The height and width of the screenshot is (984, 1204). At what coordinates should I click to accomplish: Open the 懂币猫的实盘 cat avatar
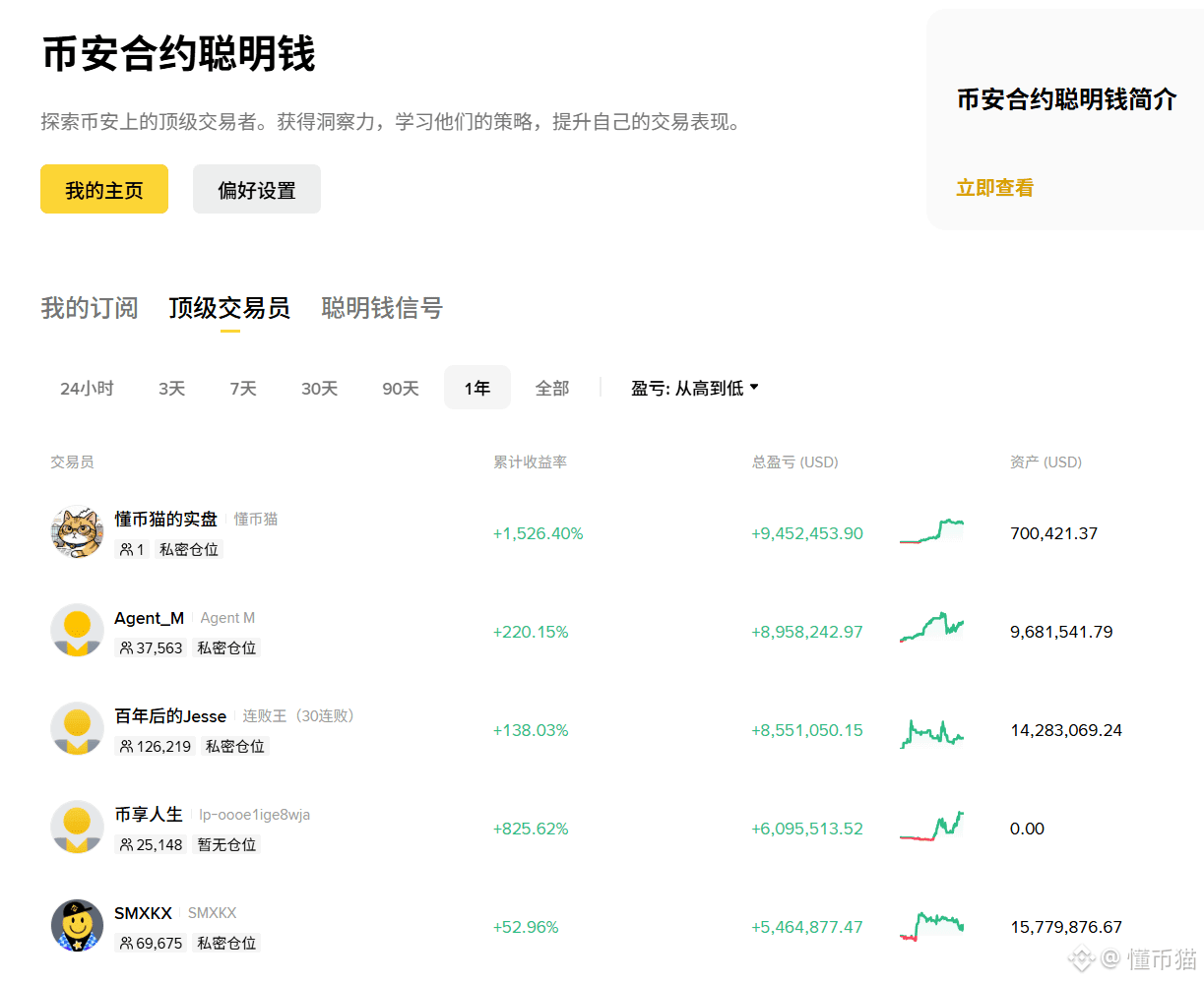77,532
